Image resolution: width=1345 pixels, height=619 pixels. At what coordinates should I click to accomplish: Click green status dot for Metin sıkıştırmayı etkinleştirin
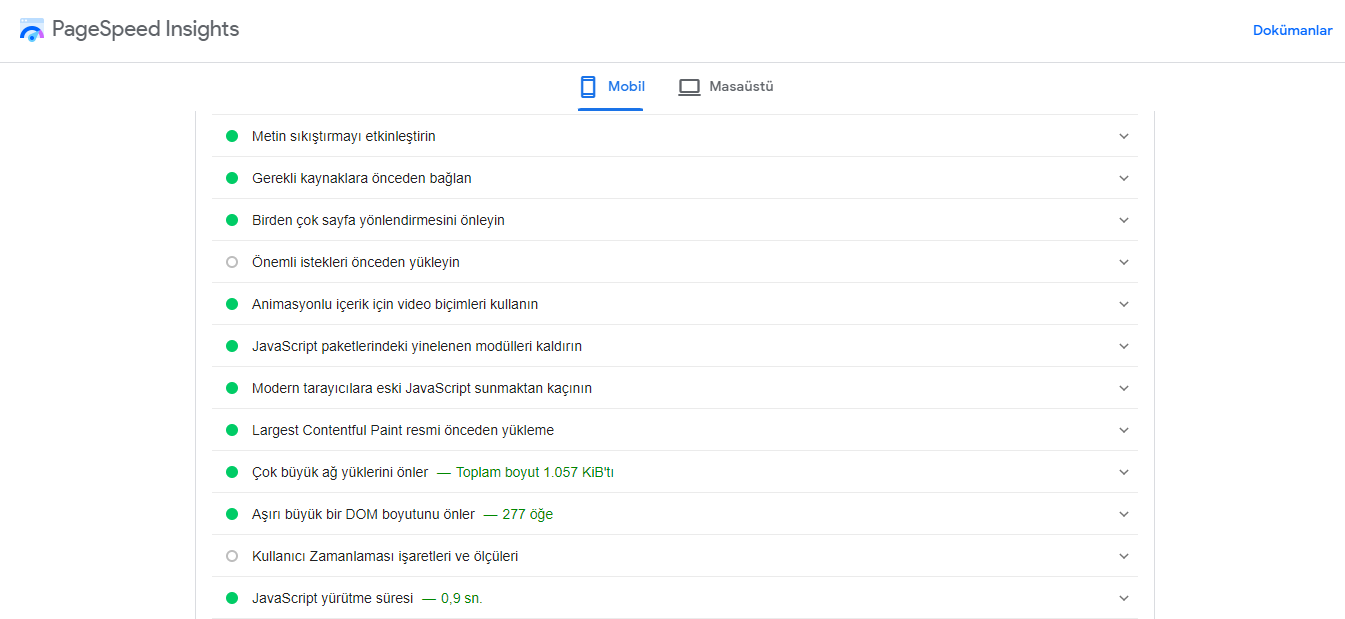pyautogui.click(x=232, y=136)
